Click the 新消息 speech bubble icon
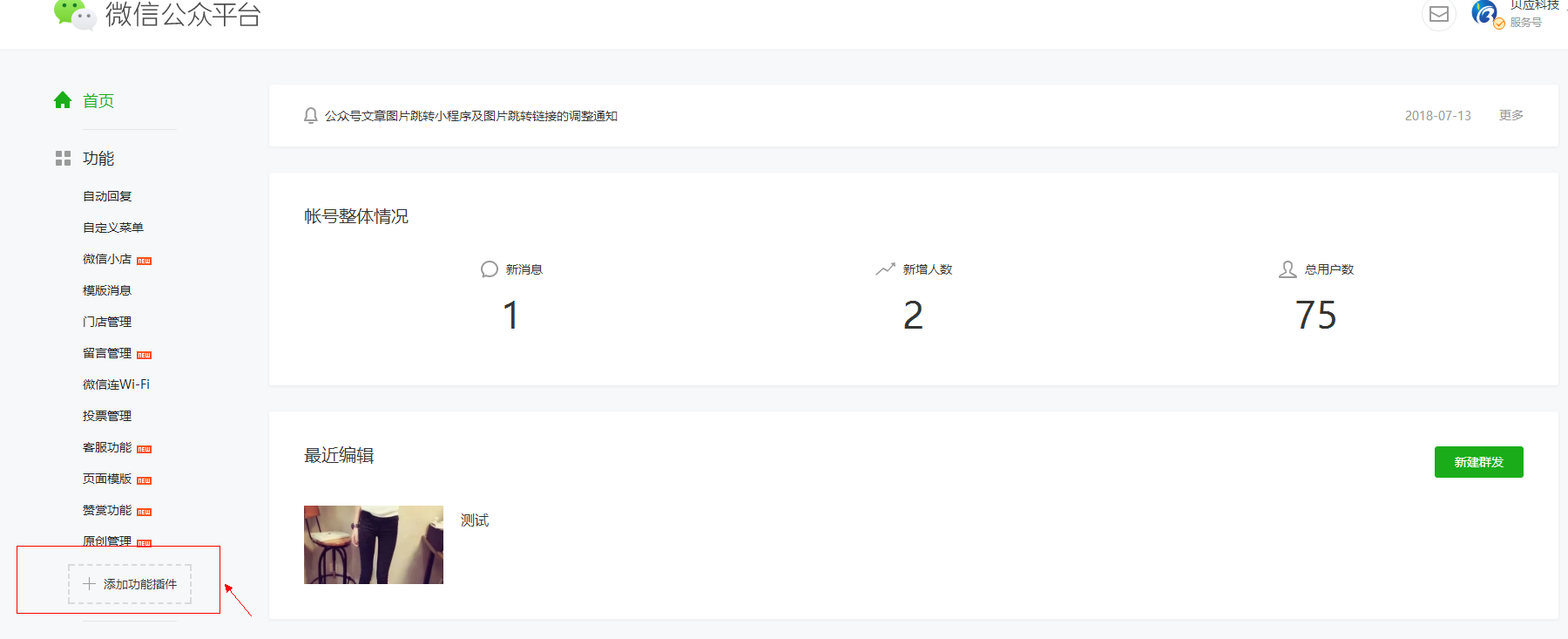Screen dimensions: 1568x639 [490, 269]
